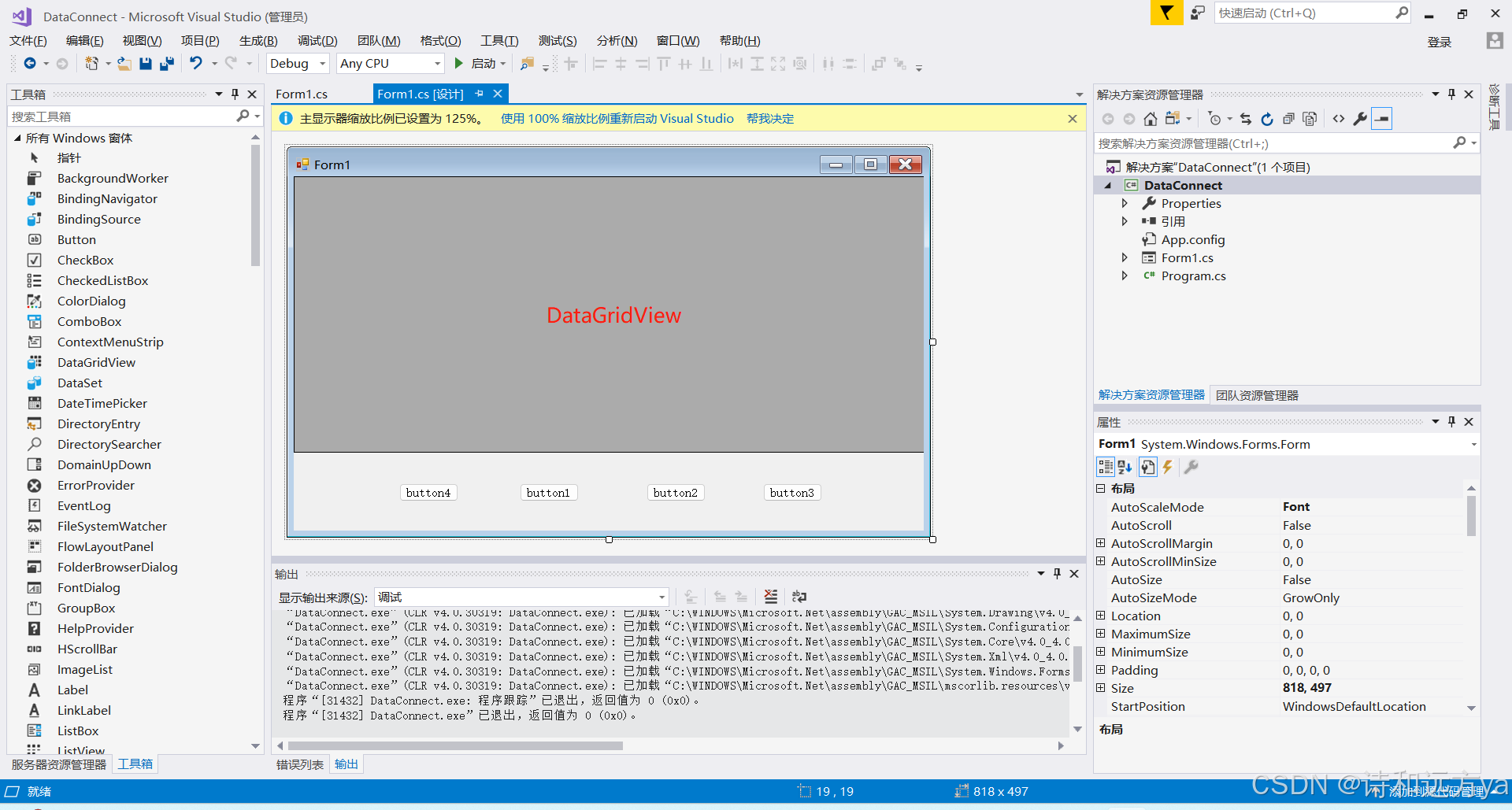Toggle Categorized view in Properties panel
Image resolution: width=1512 pixels, height=810 pixels.
pos(1105,467)
